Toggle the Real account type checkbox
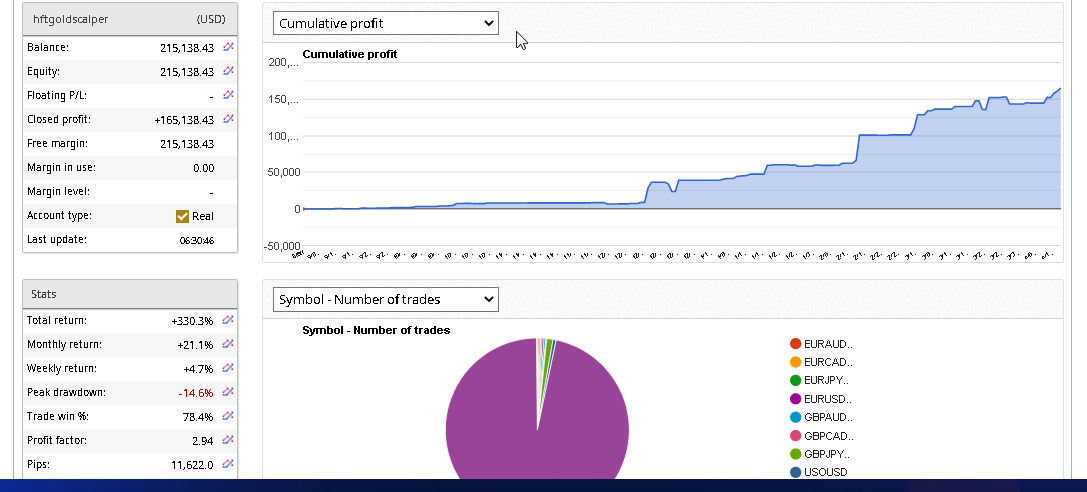Image resolution: width=1087 pixels, height=492 pixels. (x=182, y=216)
